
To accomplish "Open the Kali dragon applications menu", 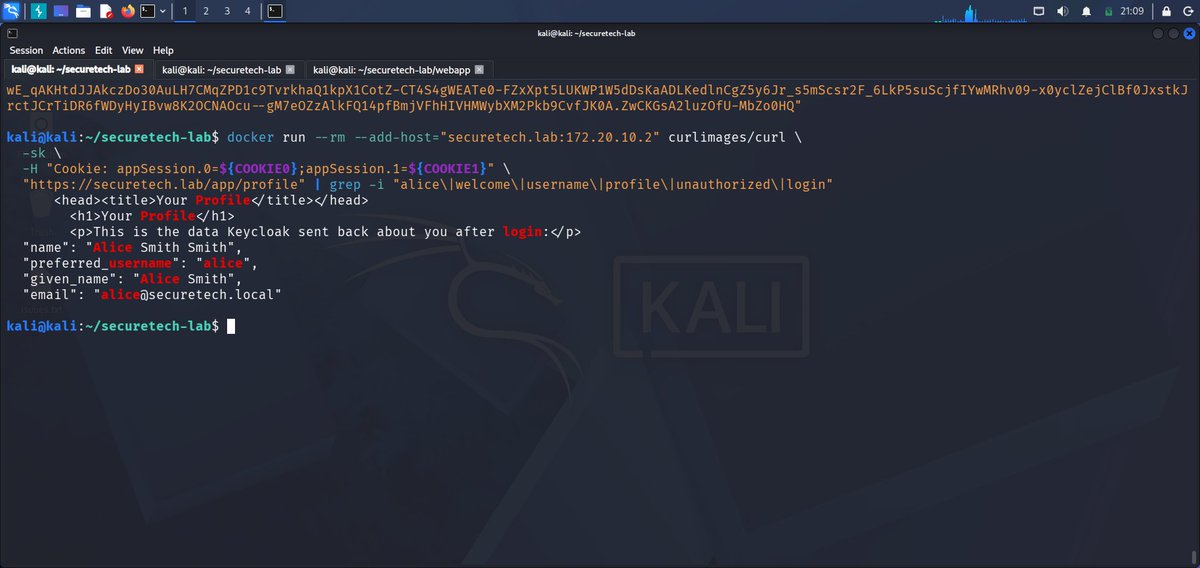I will 12,11.
